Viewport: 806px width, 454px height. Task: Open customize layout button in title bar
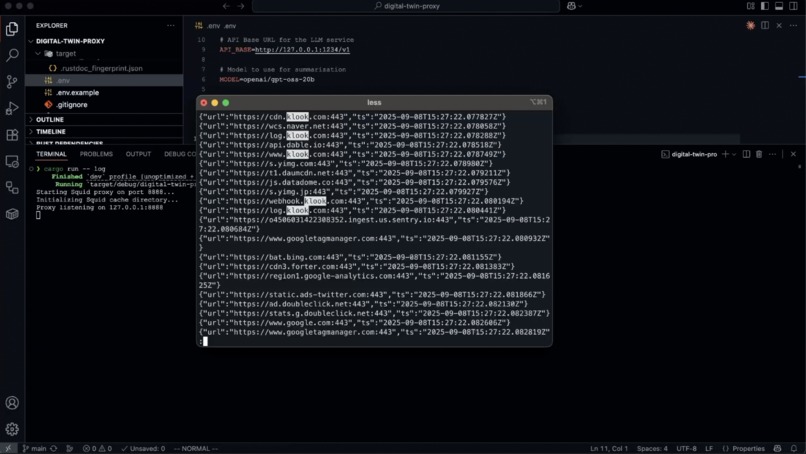(750, 6)
